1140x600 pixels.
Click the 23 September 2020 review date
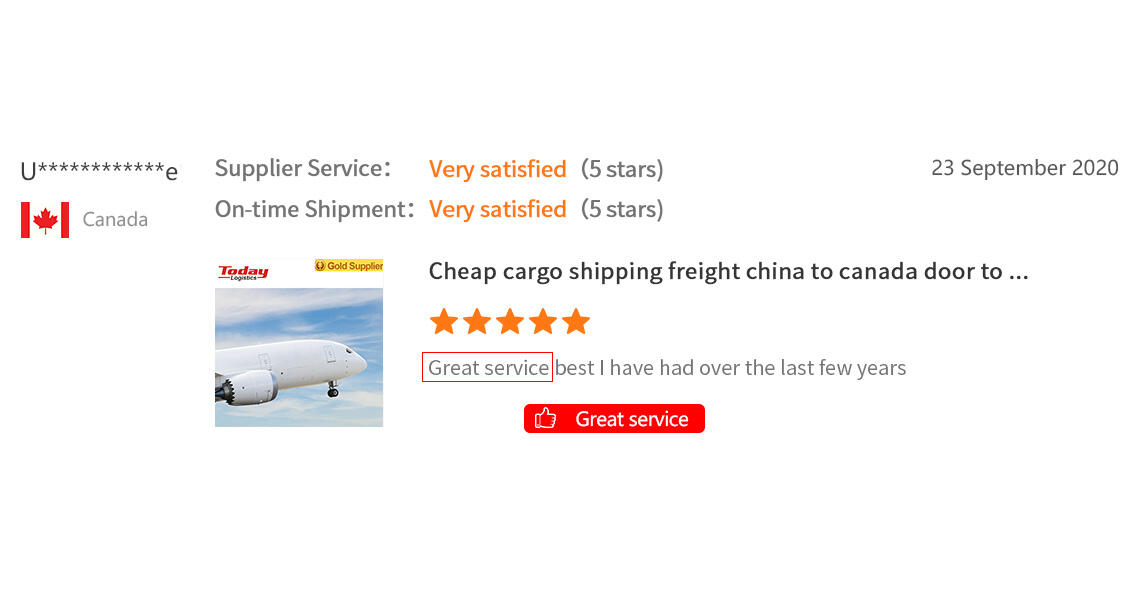click(1024, 168)
